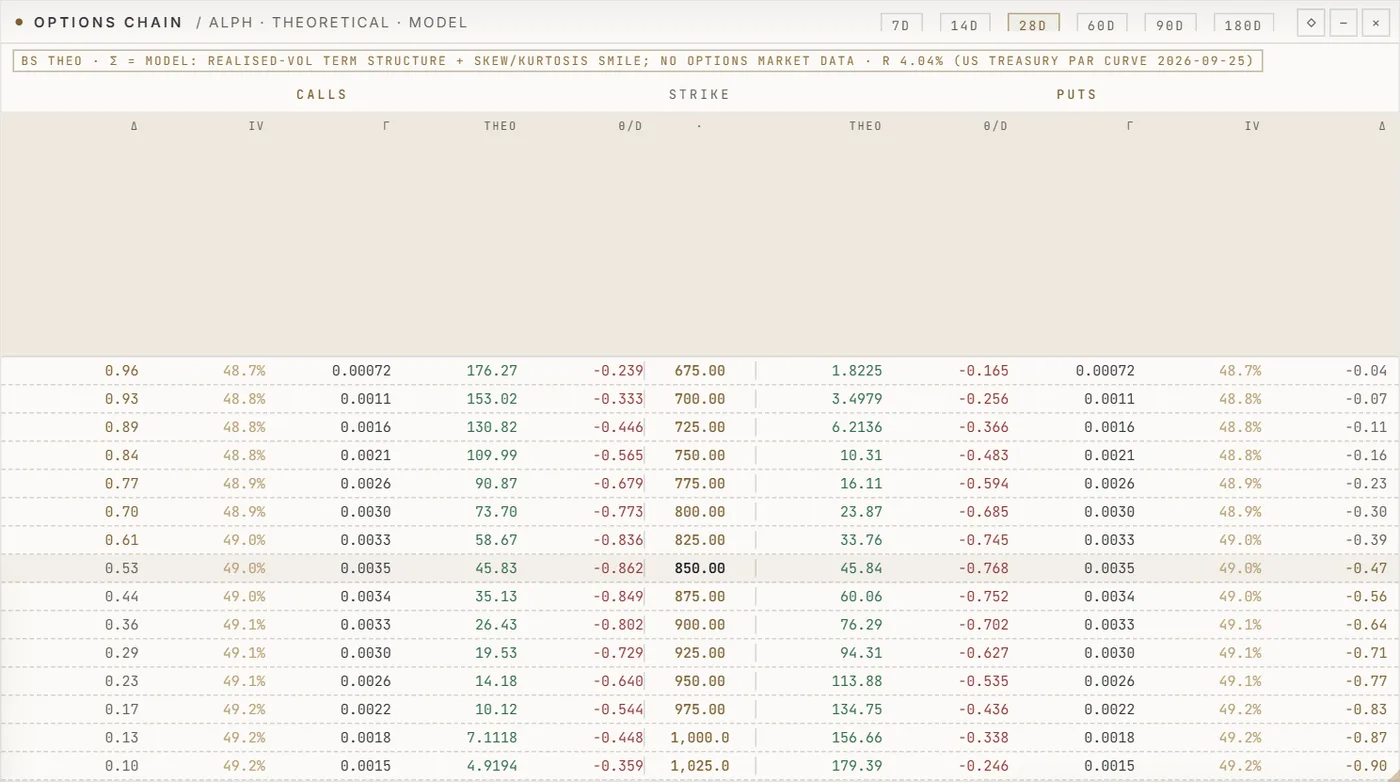The height and width of the screenshot is (782, 1400).
Task: Click call delta value 0.53
Action: 122,568
